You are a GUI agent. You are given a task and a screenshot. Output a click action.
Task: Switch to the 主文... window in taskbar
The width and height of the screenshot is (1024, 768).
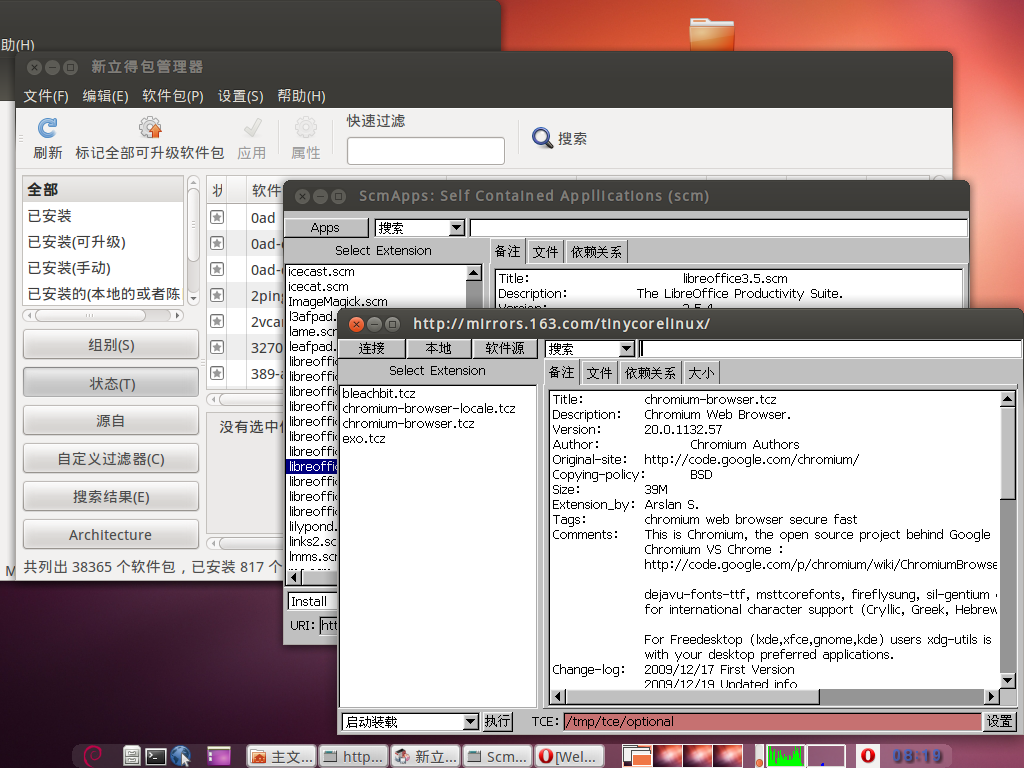281,756
